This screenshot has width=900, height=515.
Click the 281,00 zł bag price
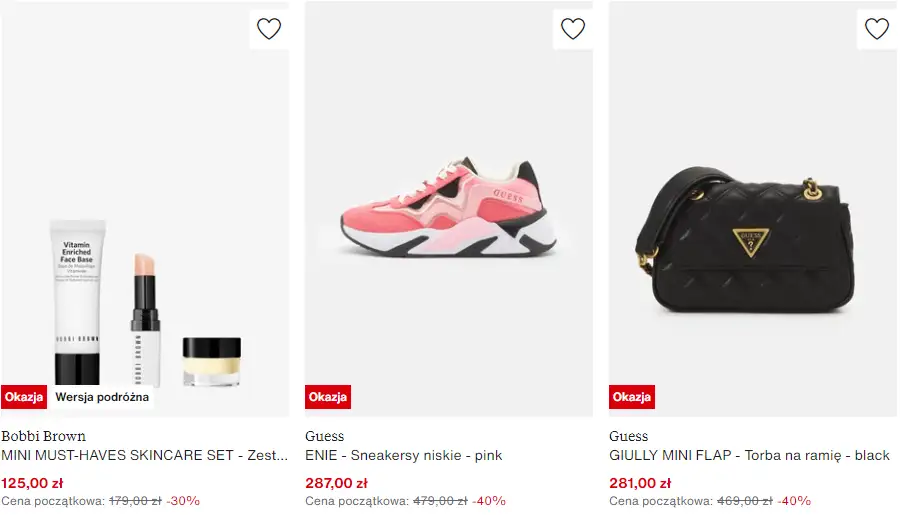pyautogui.click(x=640, y=482)
